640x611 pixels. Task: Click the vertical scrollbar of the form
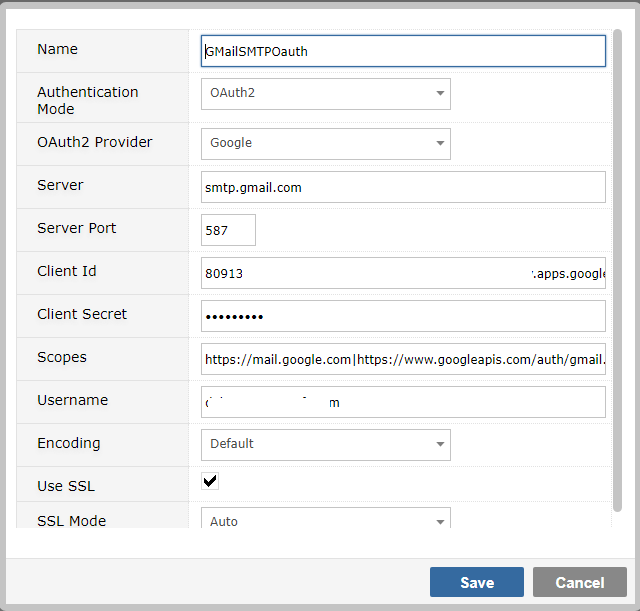coord(617,270)
